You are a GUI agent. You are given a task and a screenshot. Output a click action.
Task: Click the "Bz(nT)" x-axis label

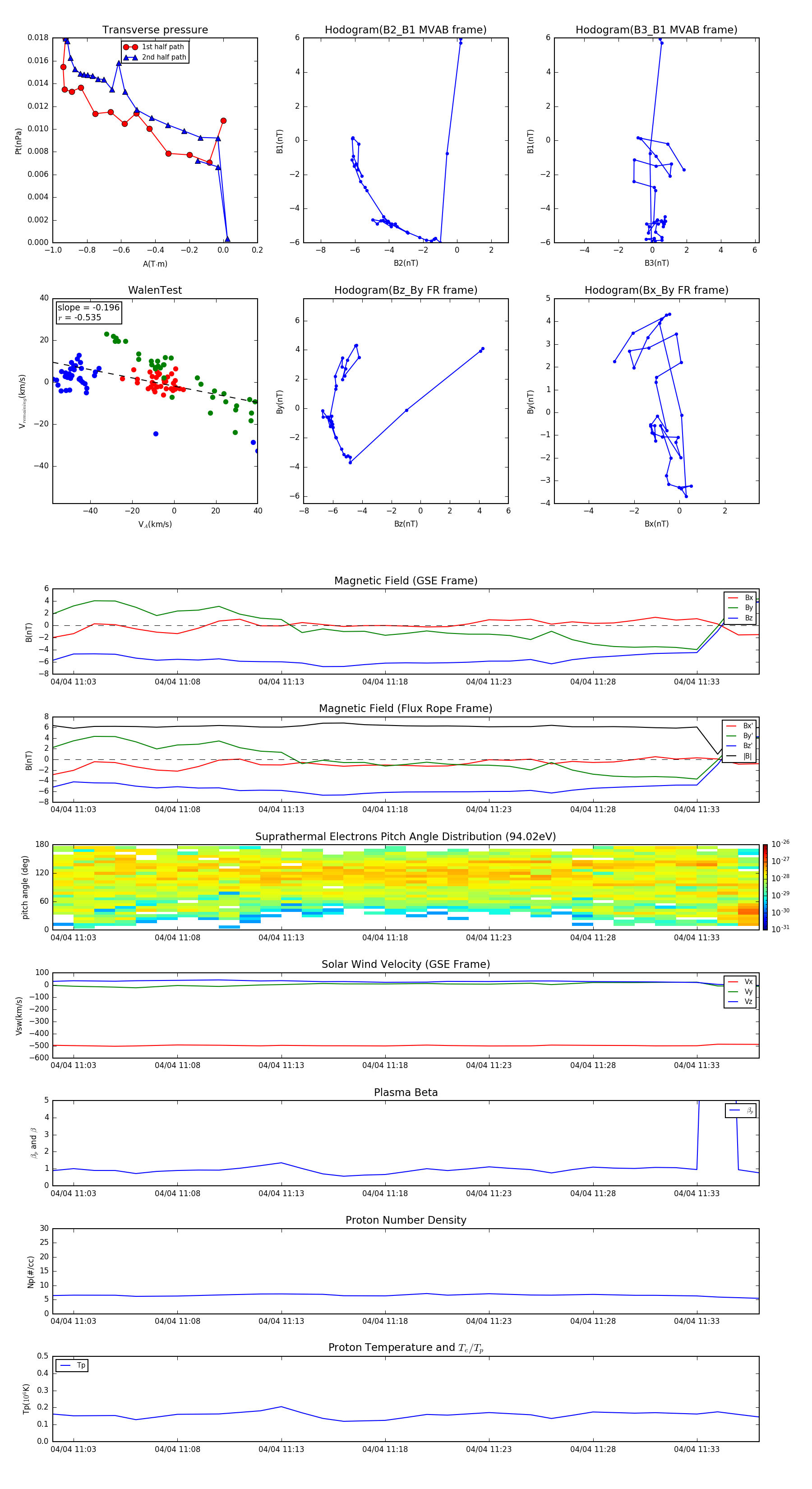pos(406,524)
